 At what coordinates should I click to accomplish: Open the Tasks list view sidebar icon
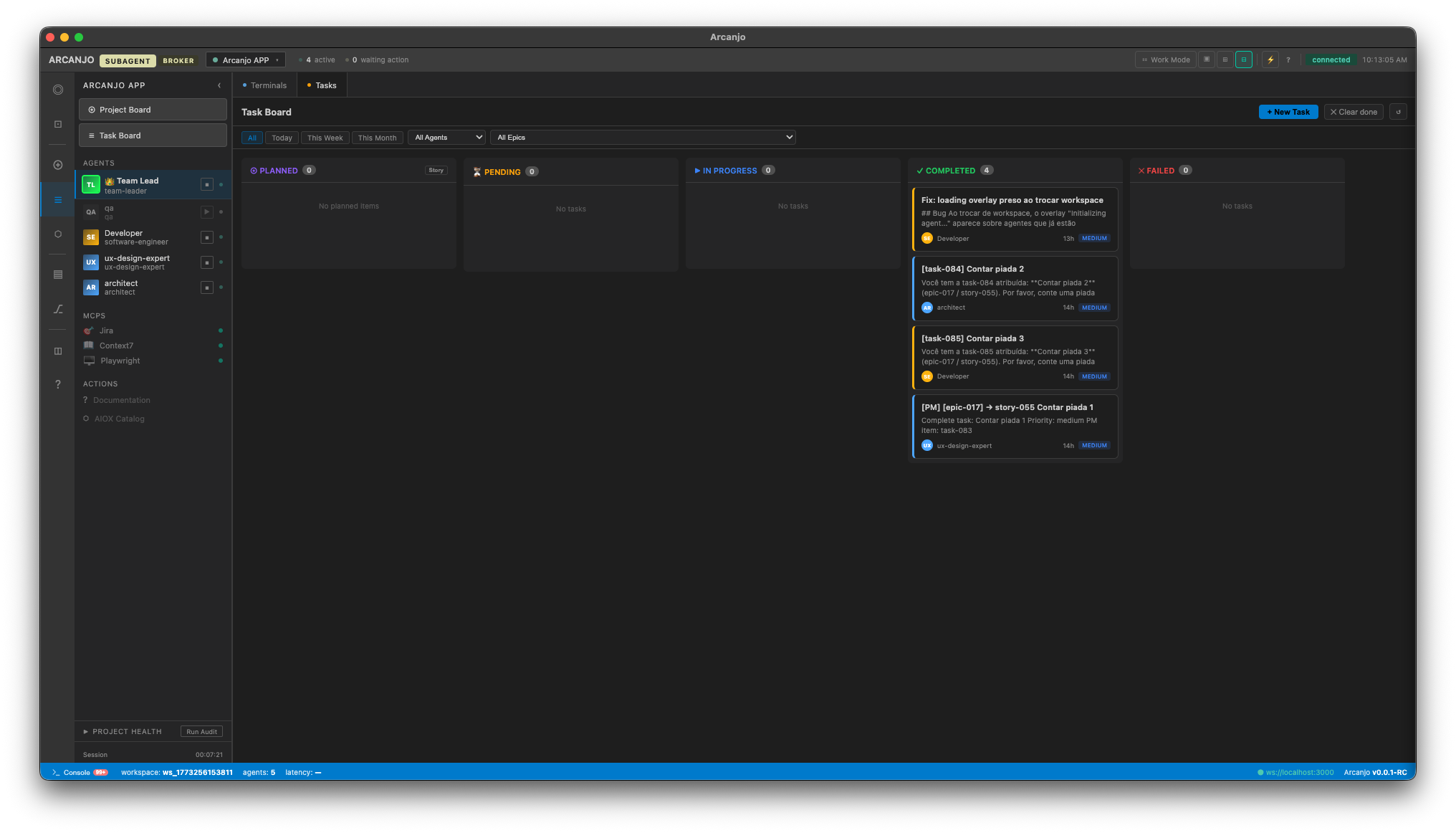pos(57,200)
